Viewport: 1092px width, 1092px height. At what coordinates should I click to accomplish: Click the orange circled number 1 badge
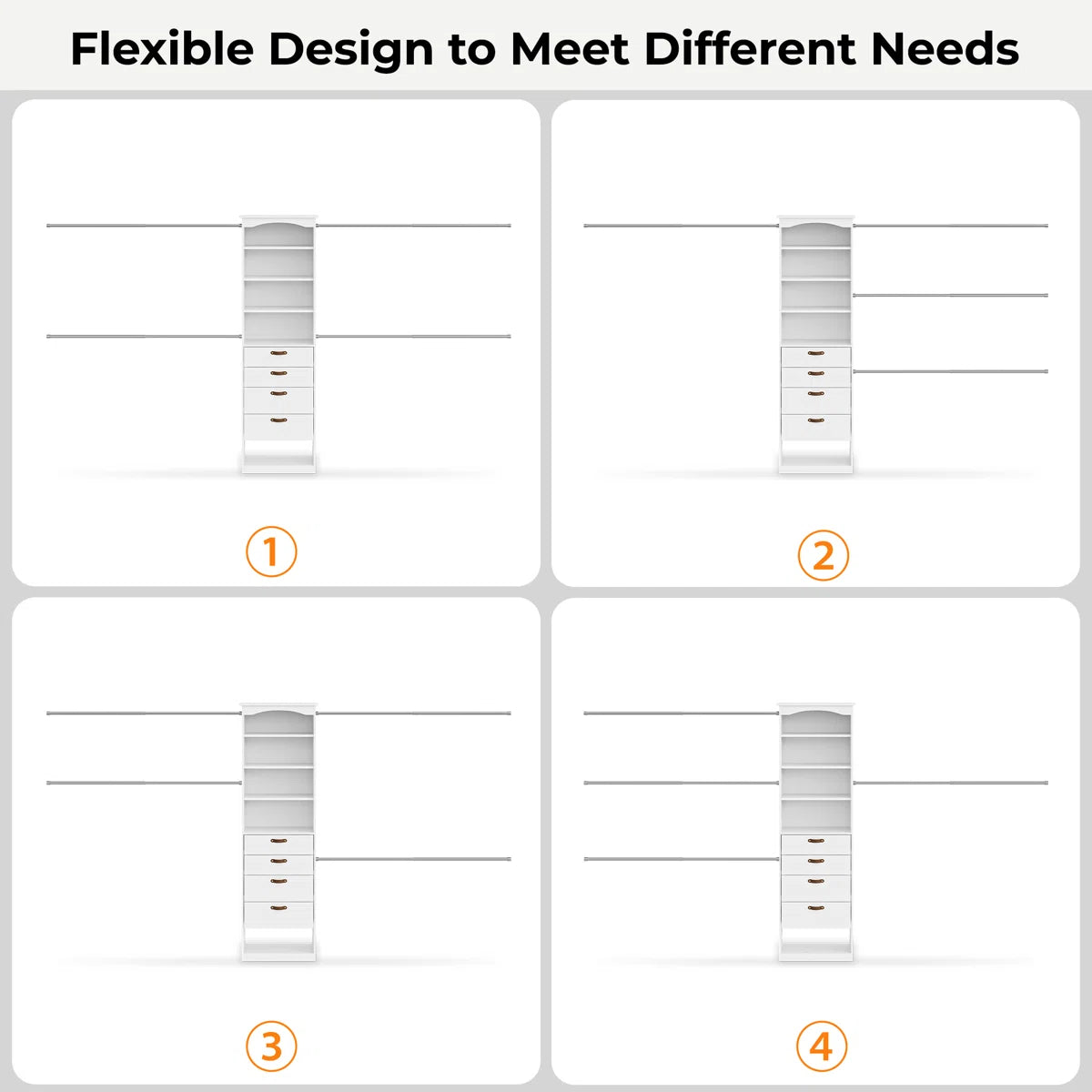coord(271,551)
